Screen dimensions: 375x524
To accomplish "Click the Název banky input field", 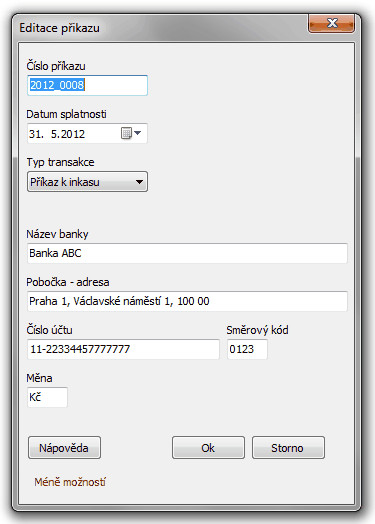I will pos(187,253).
